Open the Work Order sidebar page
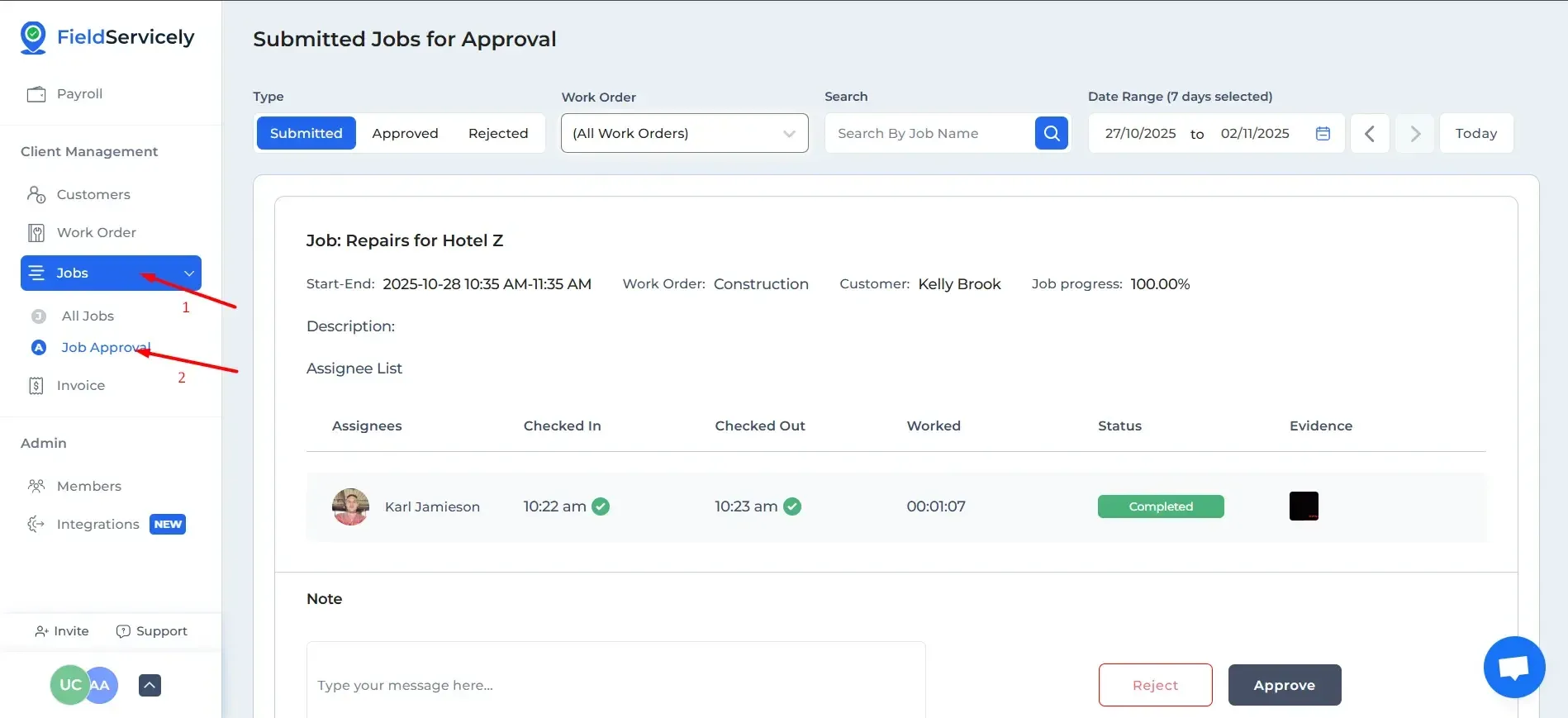This screenshot has width=1568, height=718. click(96, 233)
